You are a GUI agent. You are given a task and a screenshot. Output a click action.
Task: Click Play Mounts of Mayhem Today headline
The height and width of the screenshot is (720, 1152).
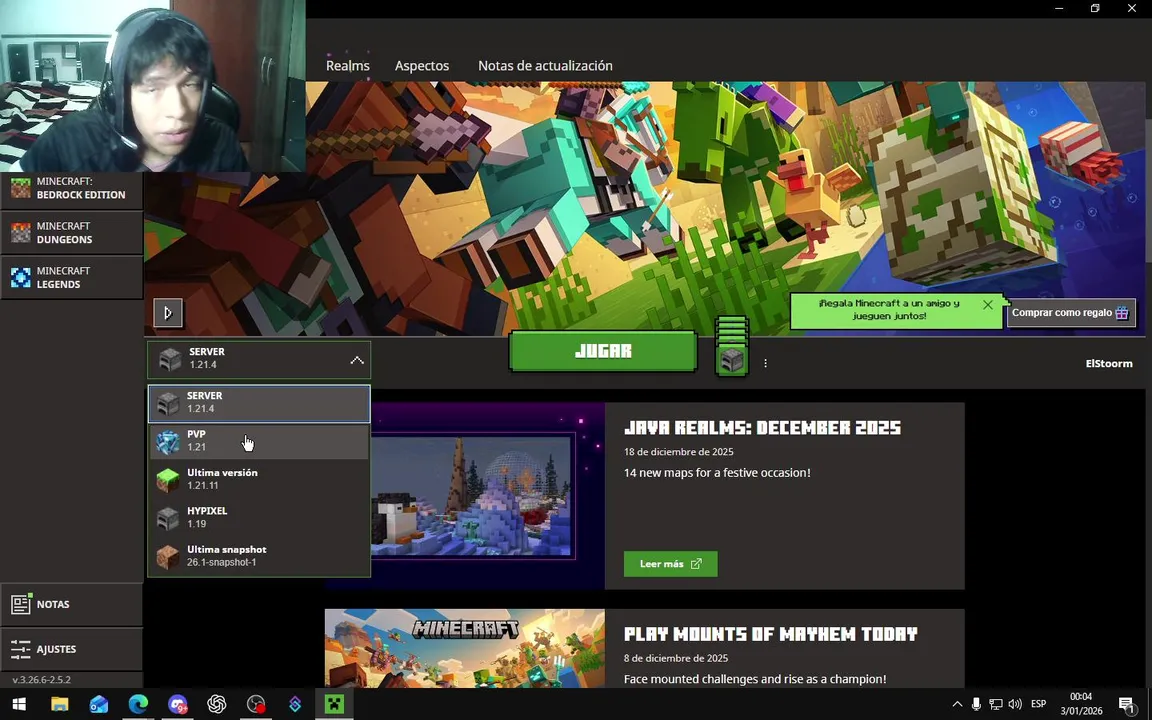pos(770,635)
